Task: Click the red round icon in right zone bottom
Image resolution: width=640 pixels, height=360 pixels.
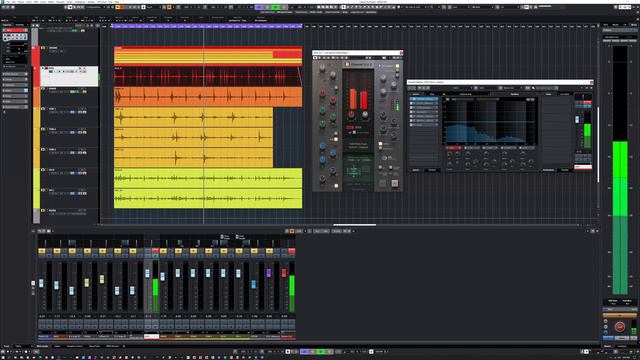Action: (620, 327)
